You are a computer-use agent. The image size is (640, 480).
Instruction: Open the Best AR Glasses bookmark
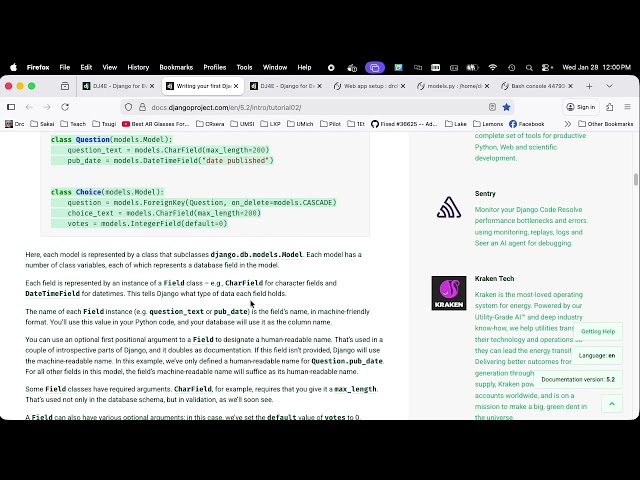156,124
